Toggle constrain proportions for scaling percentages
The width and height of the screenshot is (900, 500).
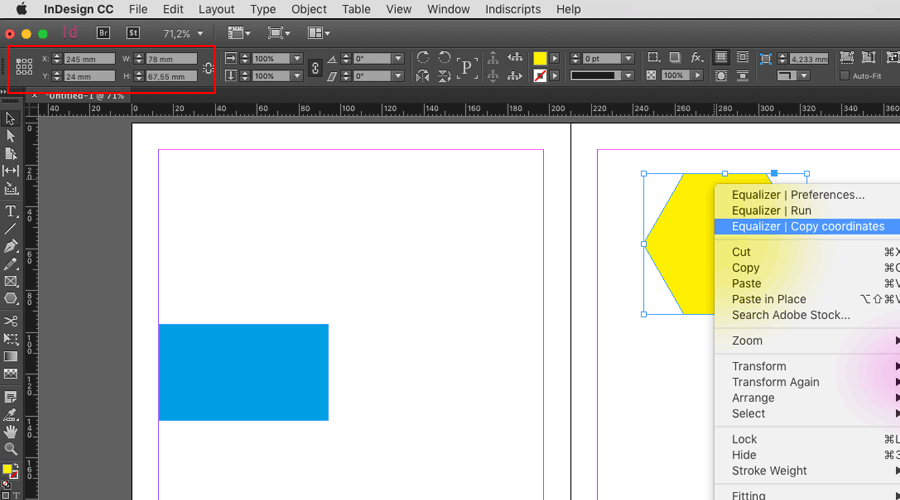pos(315,68)
